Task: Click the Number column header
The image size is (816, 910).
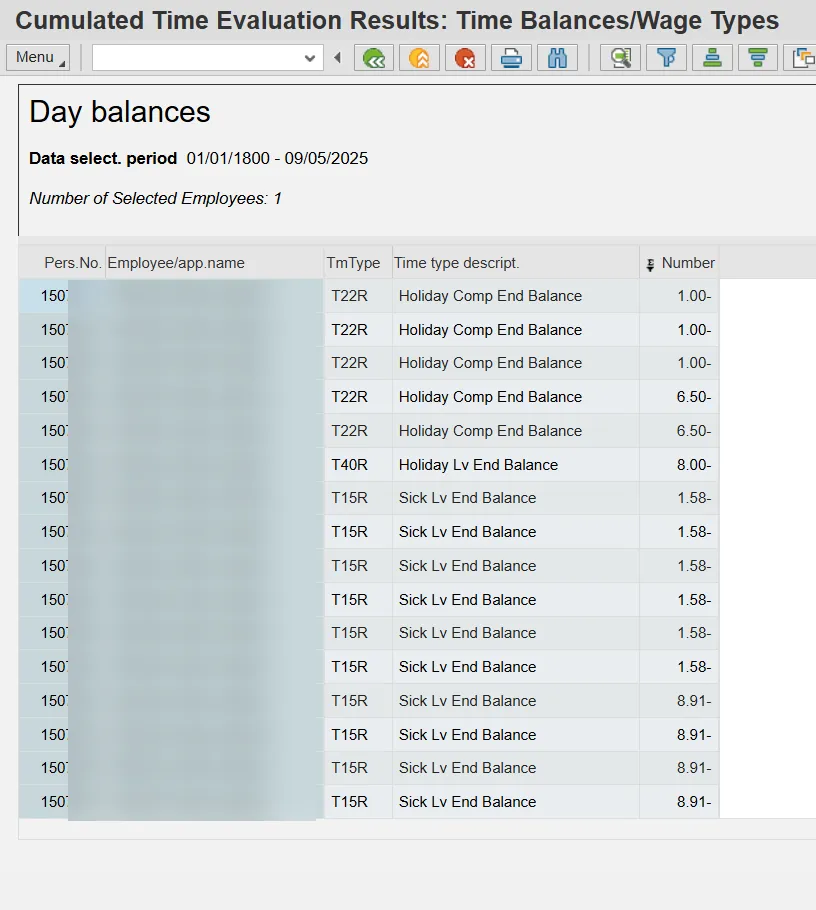Action: click(687, 263)
